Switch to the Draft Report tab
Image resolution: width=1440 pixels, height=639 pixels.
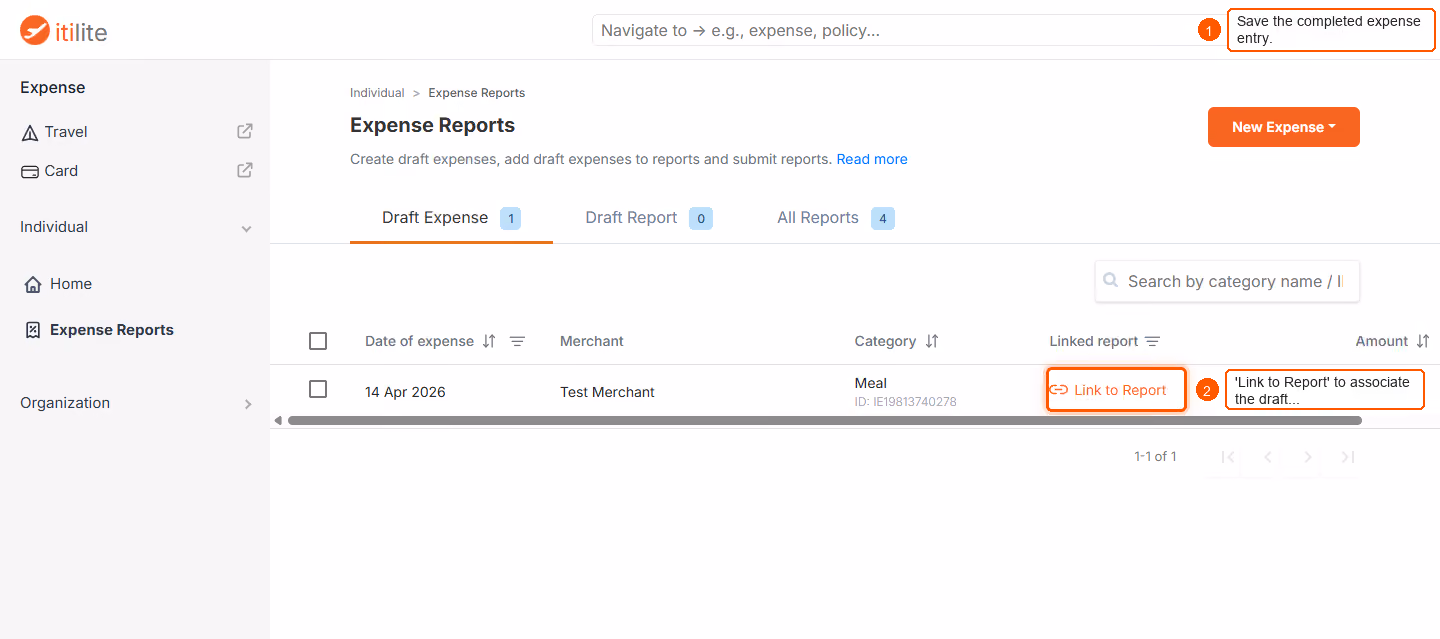click(649, 218)
